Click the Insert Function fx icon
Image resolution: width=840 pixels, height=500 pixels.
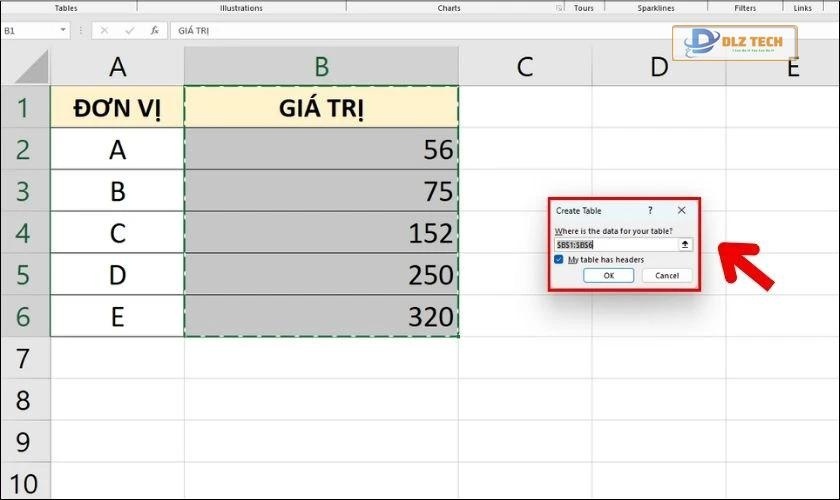(155, 31)
